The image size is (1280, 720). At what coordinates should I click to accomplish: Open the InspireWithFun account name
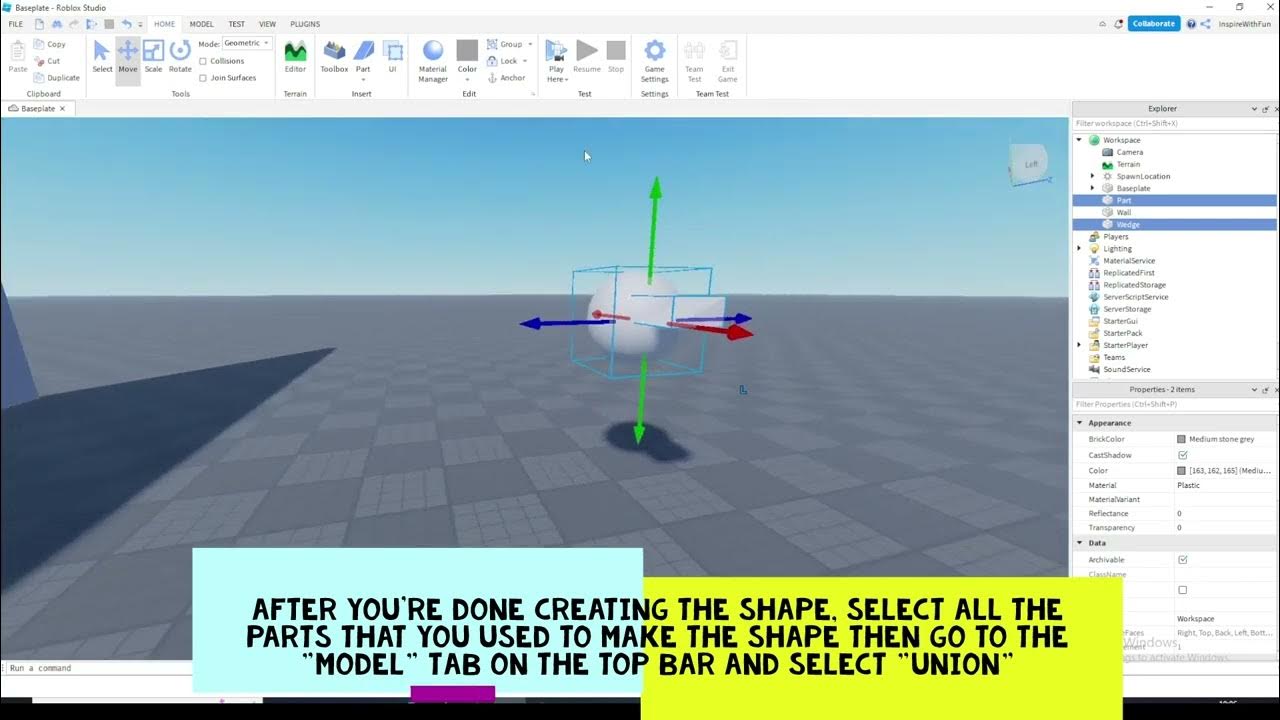1245,24
